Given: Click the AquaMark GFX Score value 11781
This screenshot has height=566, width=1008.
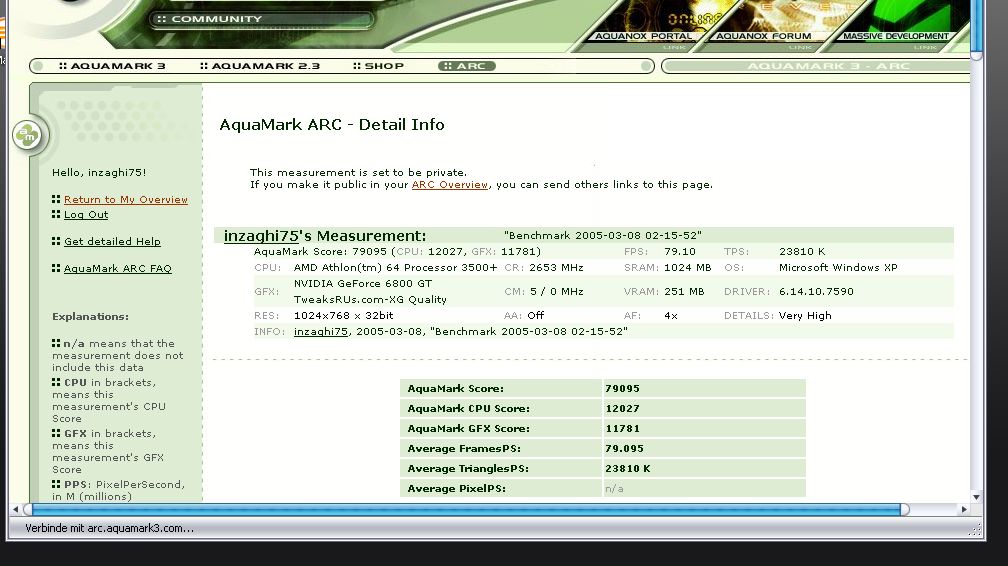Looking at the screenshot, I should [622, 428].
